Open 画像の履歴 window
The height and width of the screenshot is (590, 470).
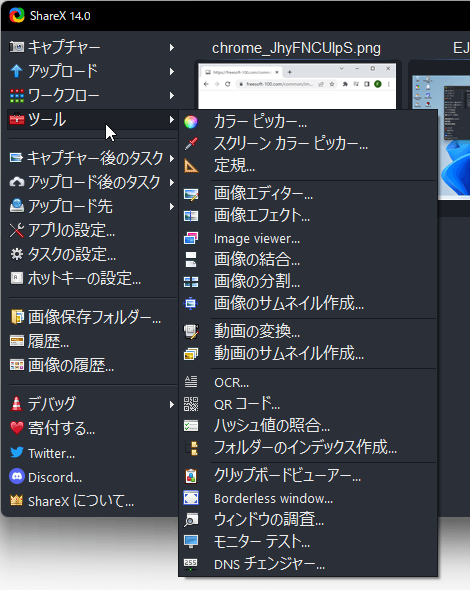[x=92, y=365]
